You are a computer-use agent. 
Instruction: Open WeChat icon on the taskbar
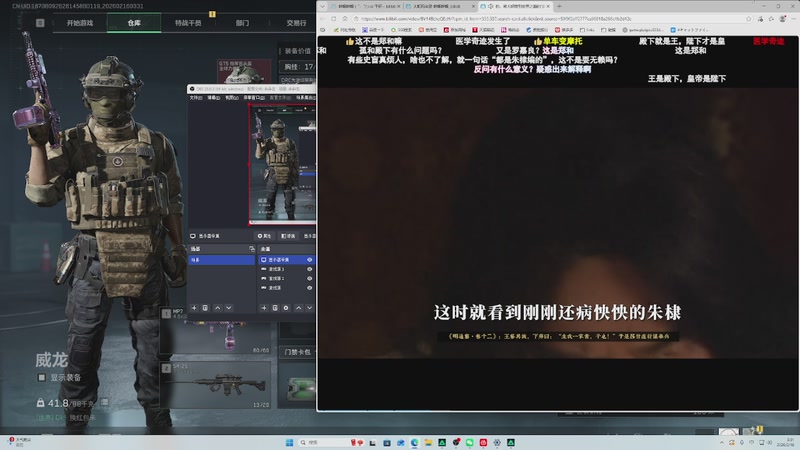coord(469,442)
